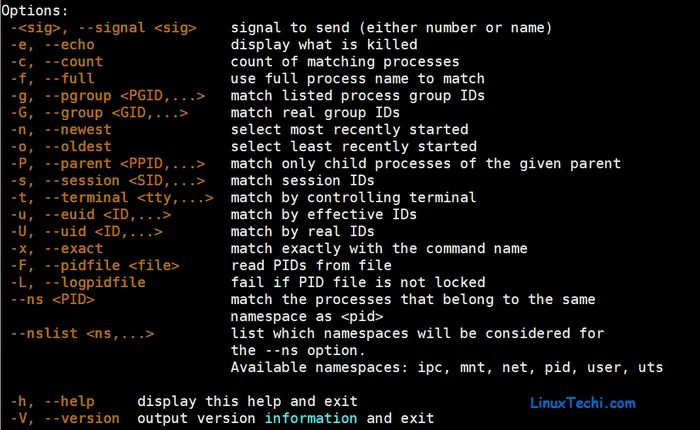700x430 pixels.
Task: Click the LinuxTechi.com watermark link
Action: pyautogui.click(x=581, y=403)
